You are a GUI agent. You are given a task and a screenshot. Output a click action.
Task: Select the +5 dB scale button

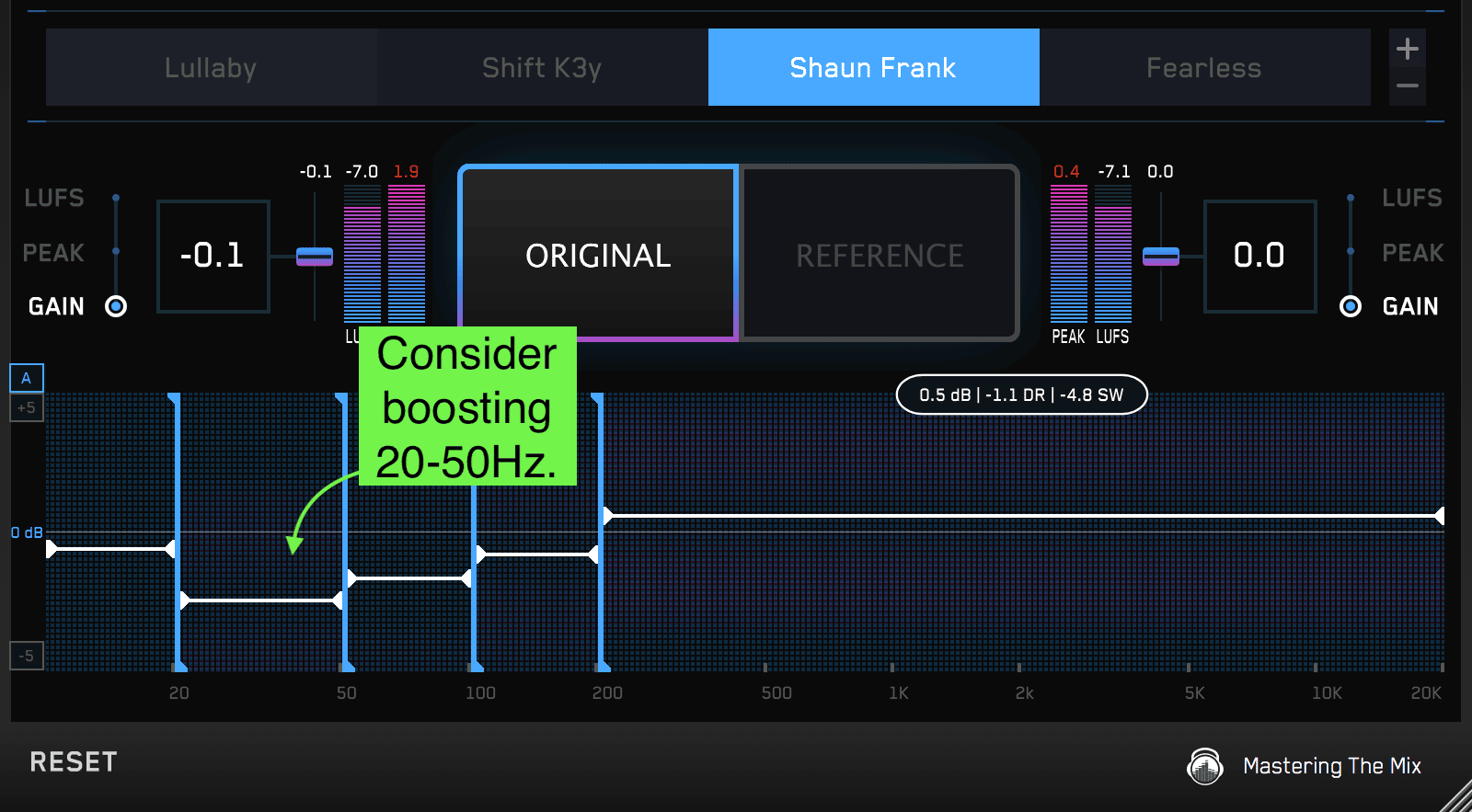(26, 407)
